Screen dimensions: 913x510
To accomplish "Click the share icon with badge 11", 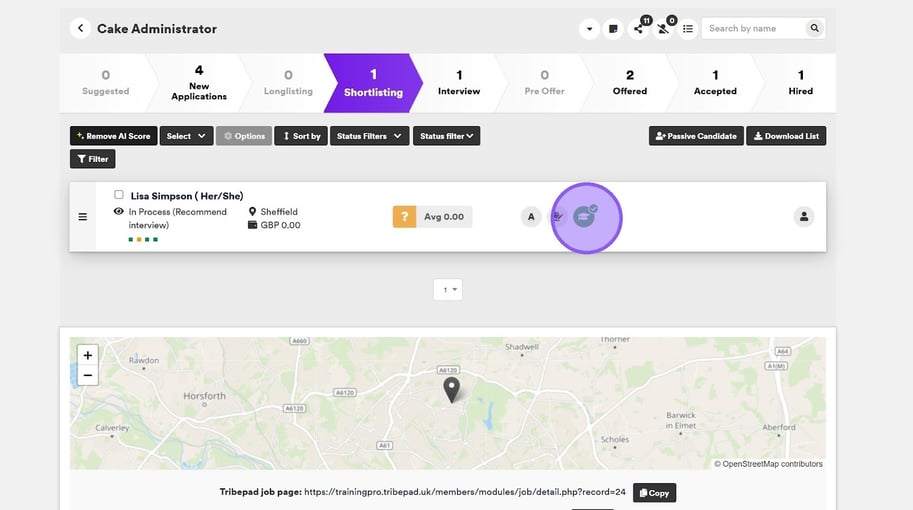I will point(639,29).
